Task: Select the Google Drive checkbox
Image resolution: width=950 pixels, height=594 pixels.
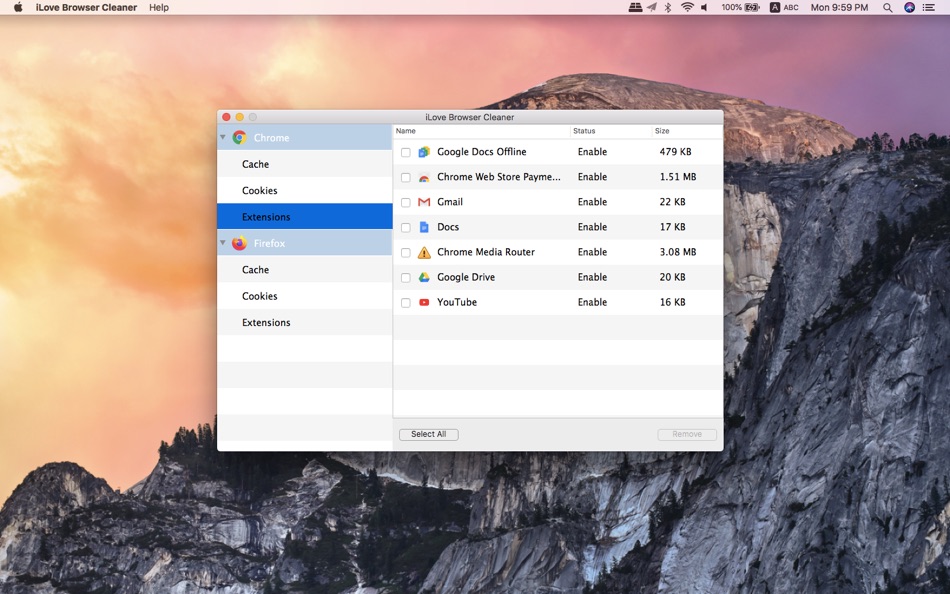Action: 406,278
